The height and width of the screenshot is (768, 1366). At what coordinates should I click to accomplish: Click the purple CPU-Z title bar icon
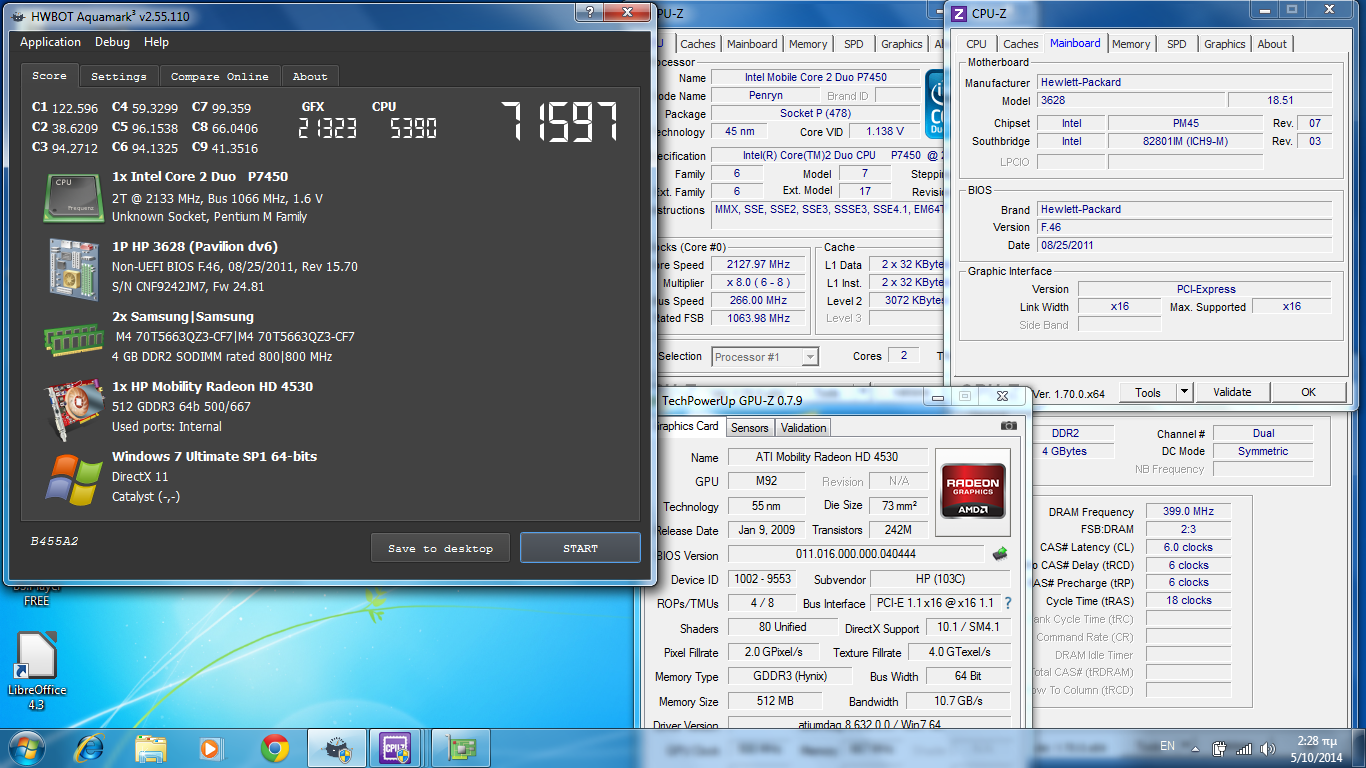click(959, 13)
